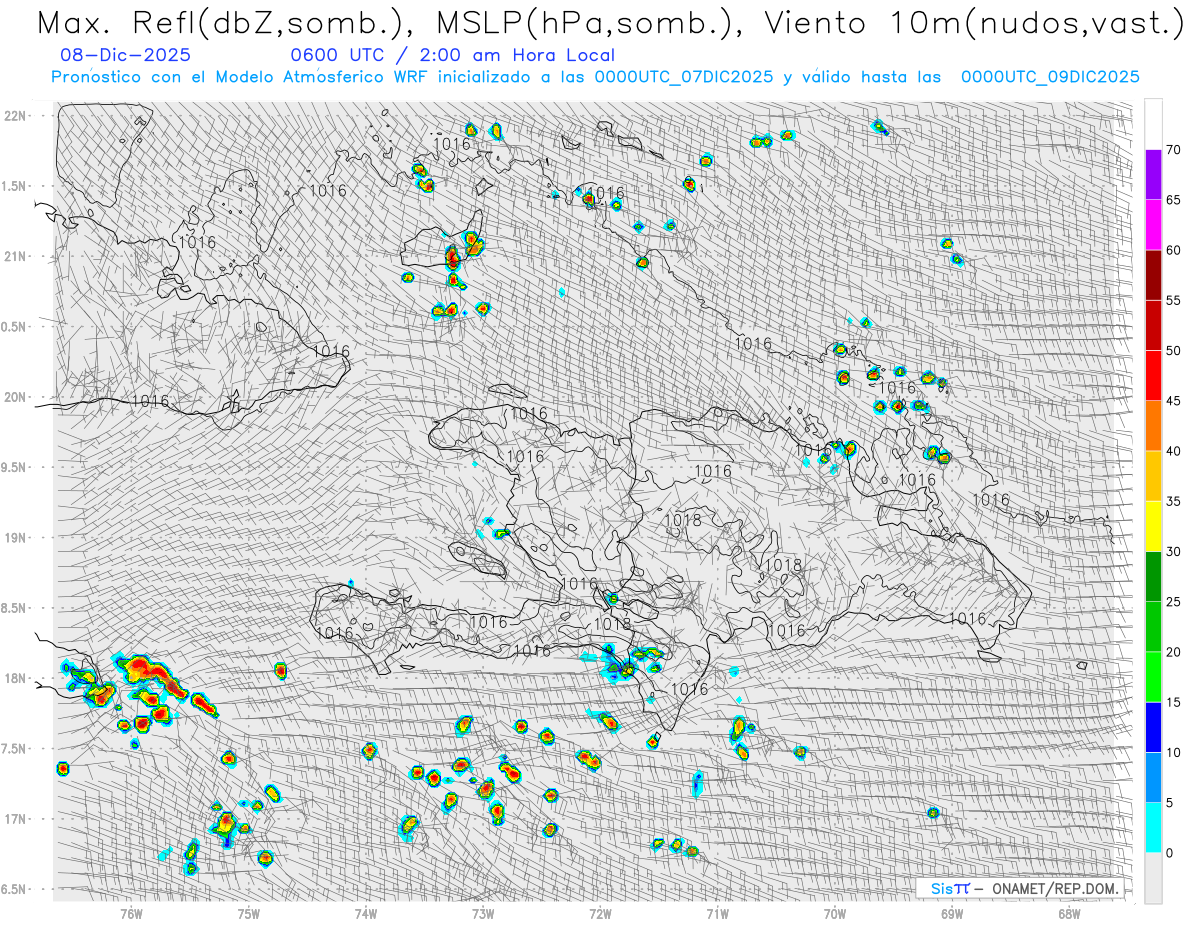Click the date text "08-Dic-2025"
Screen dimensions: 1200x927
125,56
